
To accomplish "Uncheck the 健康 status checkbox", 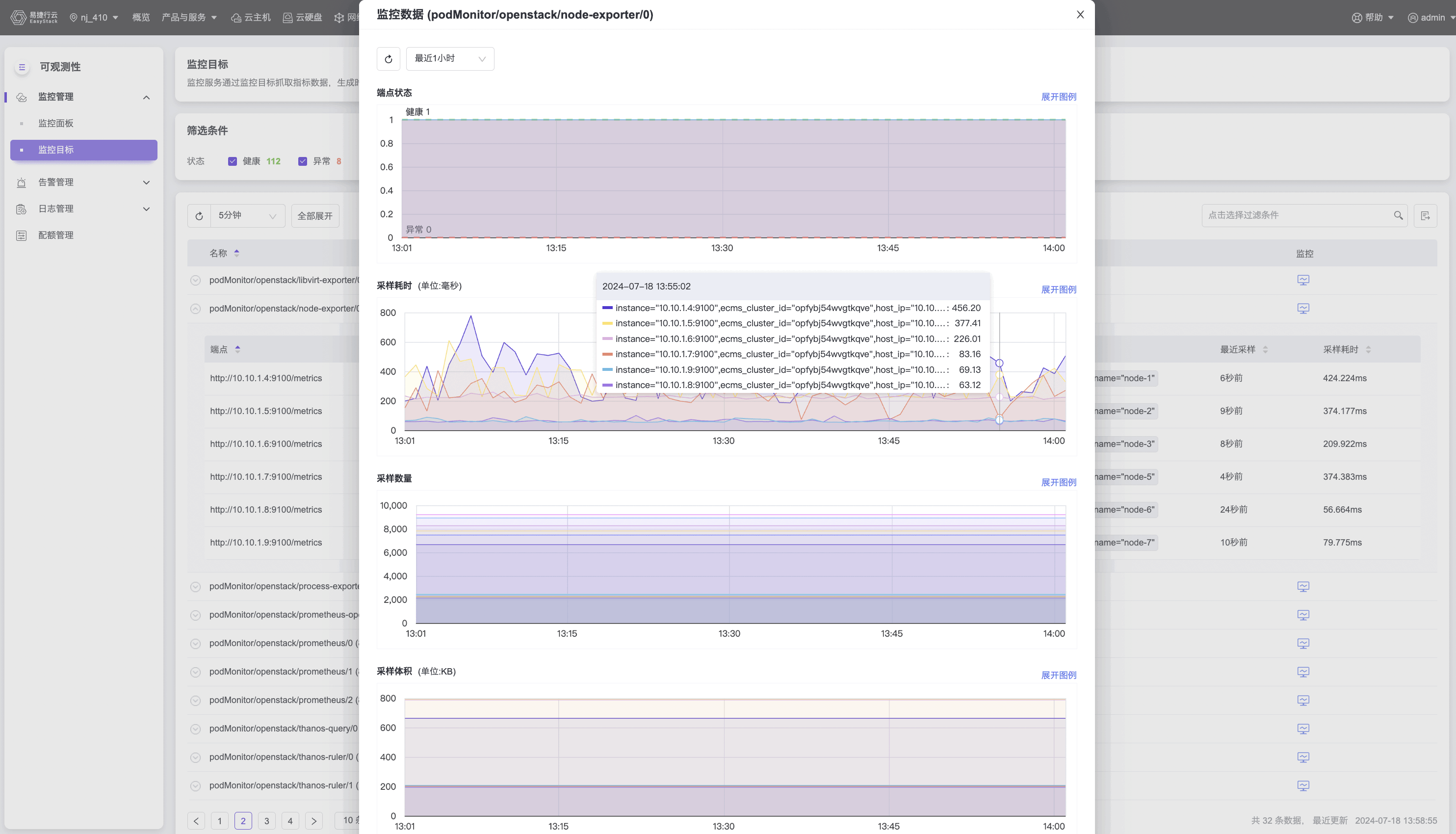I will pyautogui.click(x=233, y=161).
